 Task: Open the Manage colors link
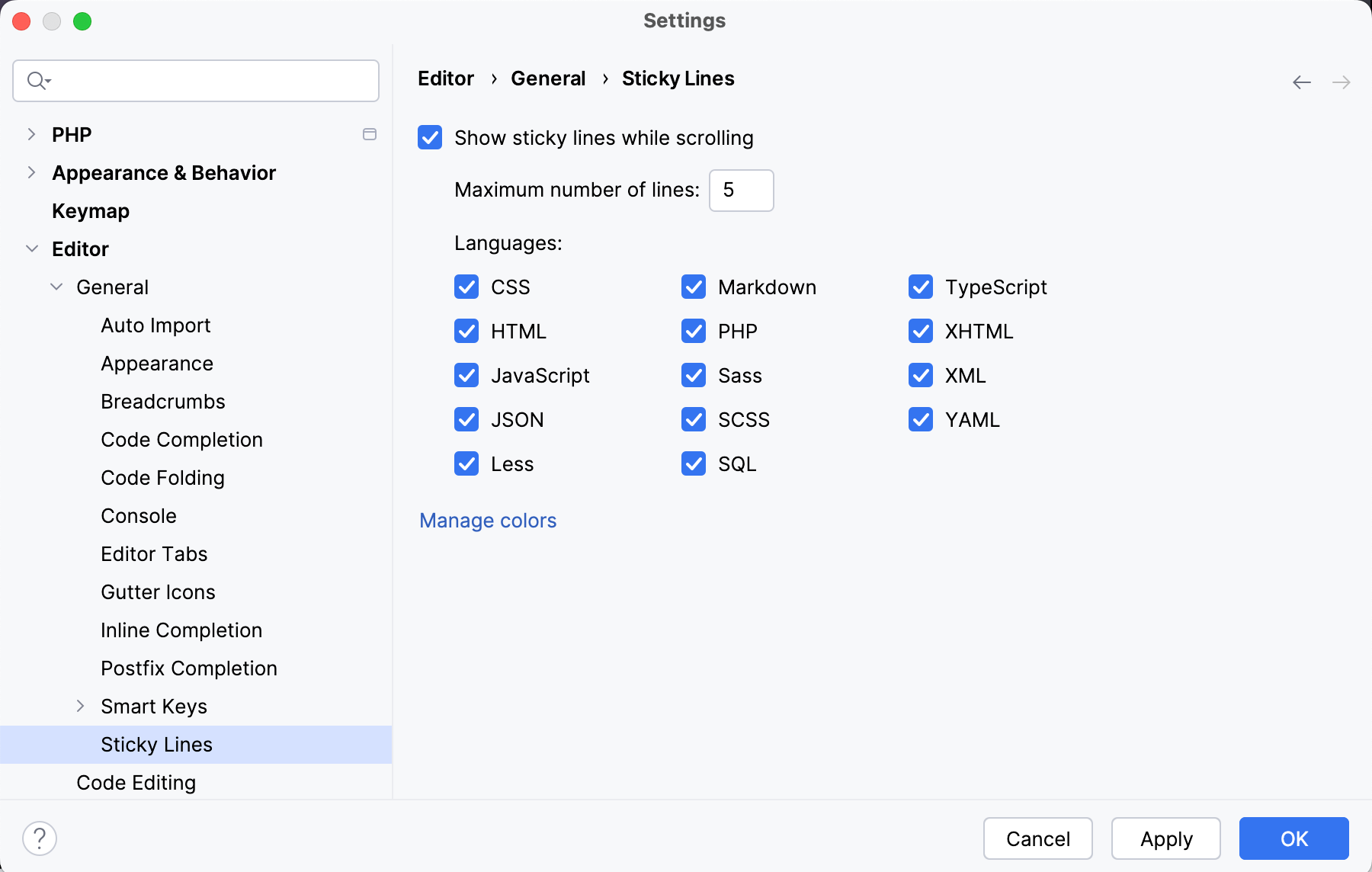487,521
